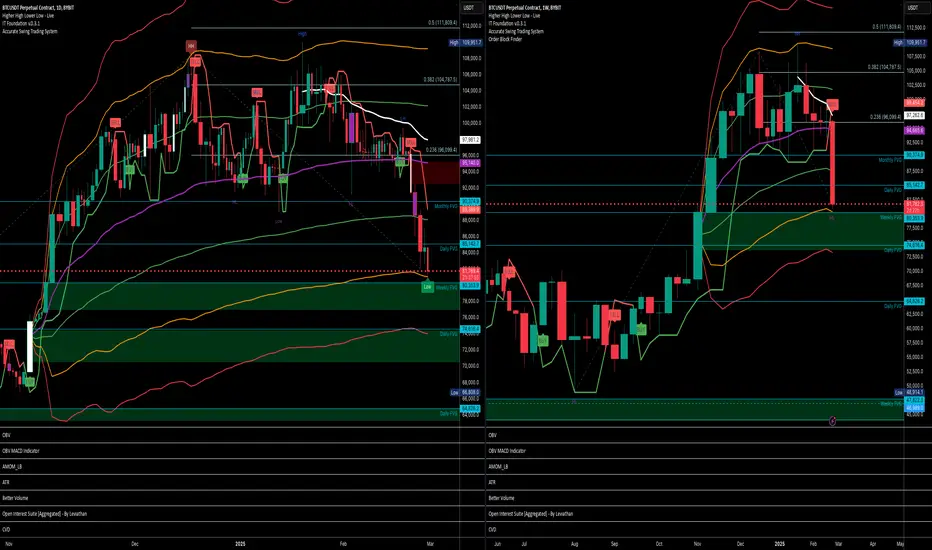Image resolution: width=932 pixels, height=550 pixels.
Task: Click the High 109,951.7 price label on 1W chart
Action: (x=909, y=43)
